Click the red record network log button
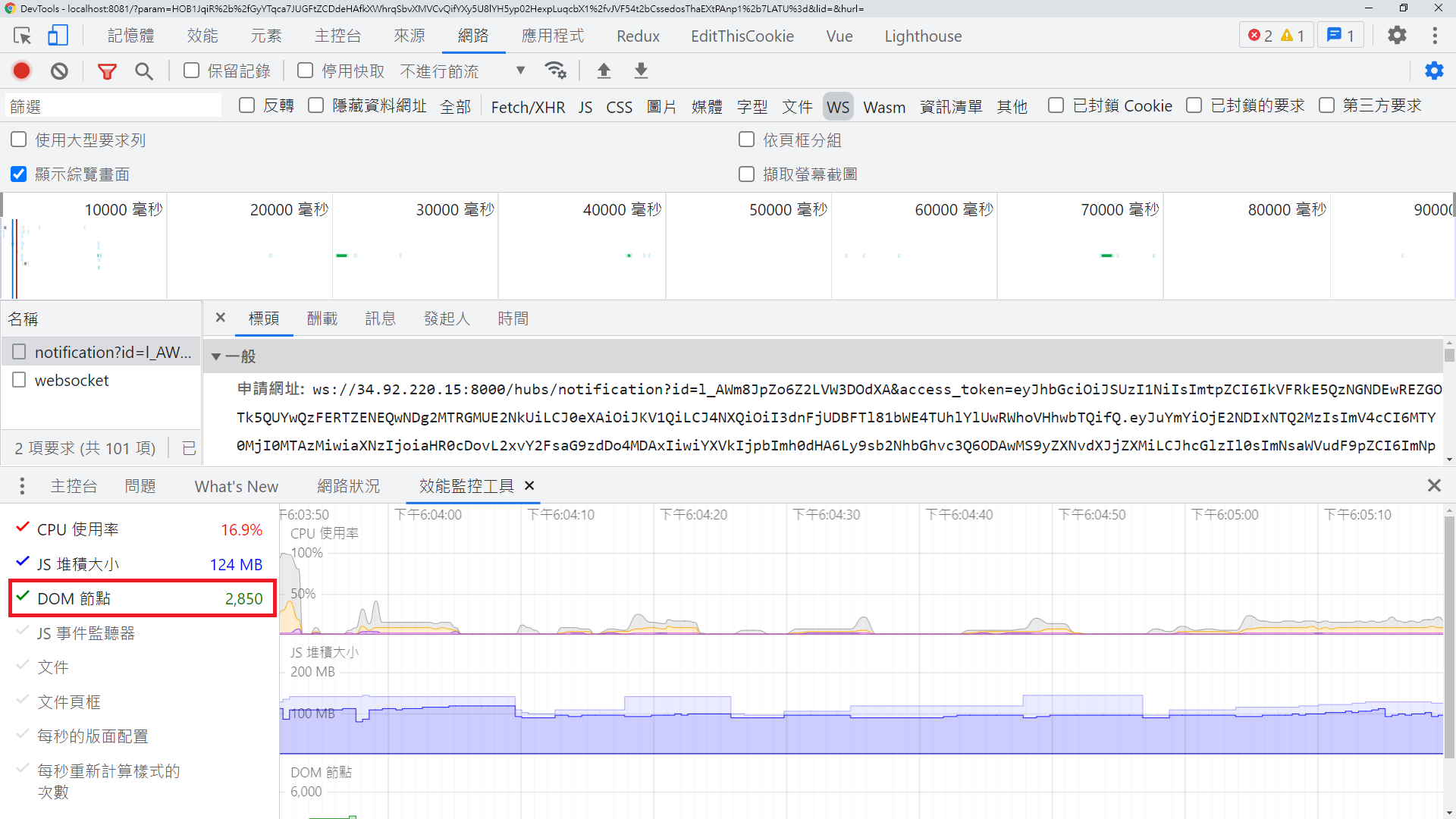This screenshot has width=1456, height=819. [21, 71]
